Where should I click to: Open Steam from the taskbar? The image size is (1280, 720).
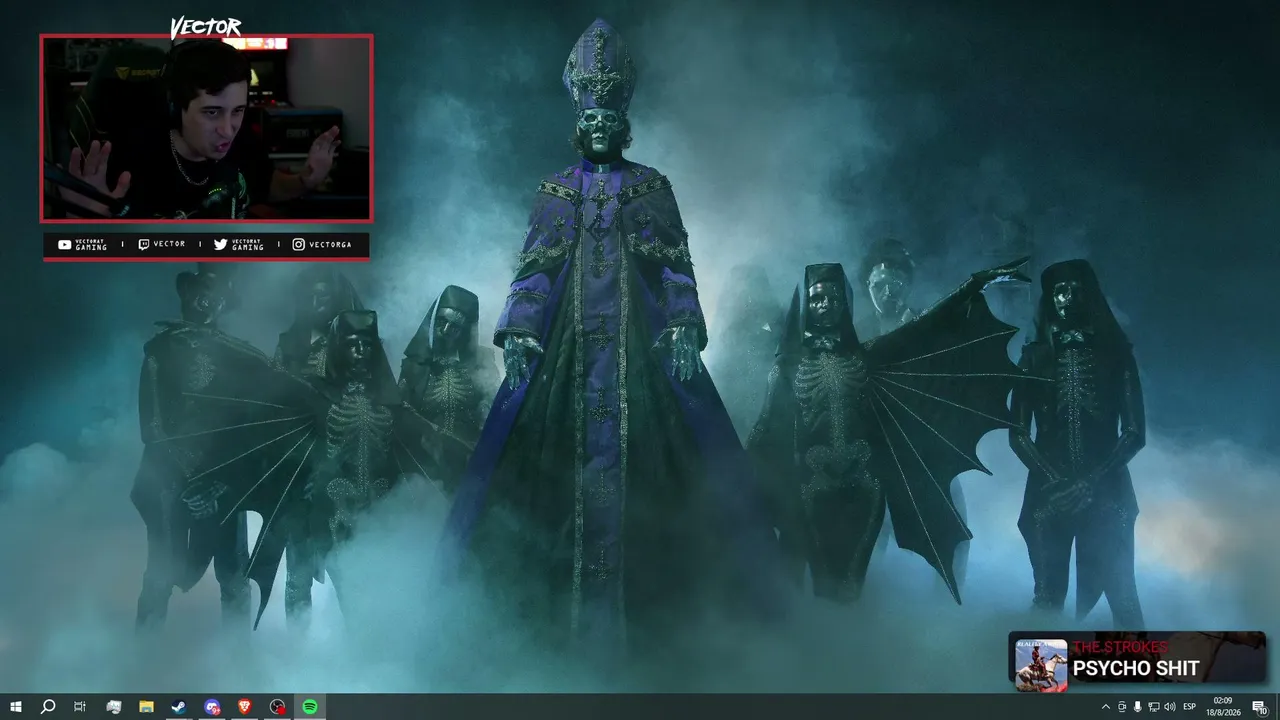click(179, 707)
